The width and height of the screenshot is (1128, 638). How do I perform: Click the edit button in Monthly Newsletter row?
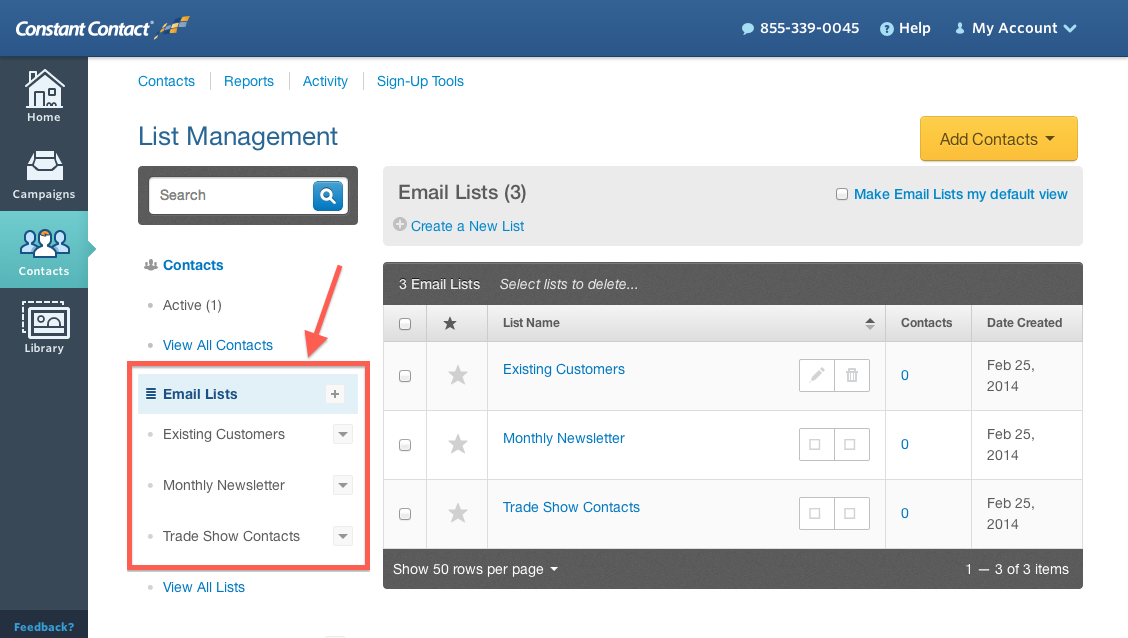(817, 444)
